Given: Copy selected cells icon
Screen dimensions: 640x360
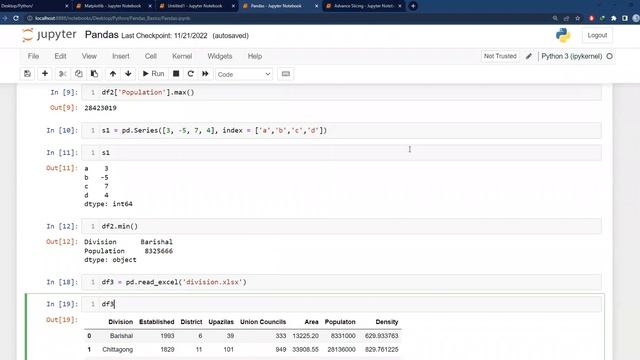Looking at the screenshot, I should pos(78,74).
